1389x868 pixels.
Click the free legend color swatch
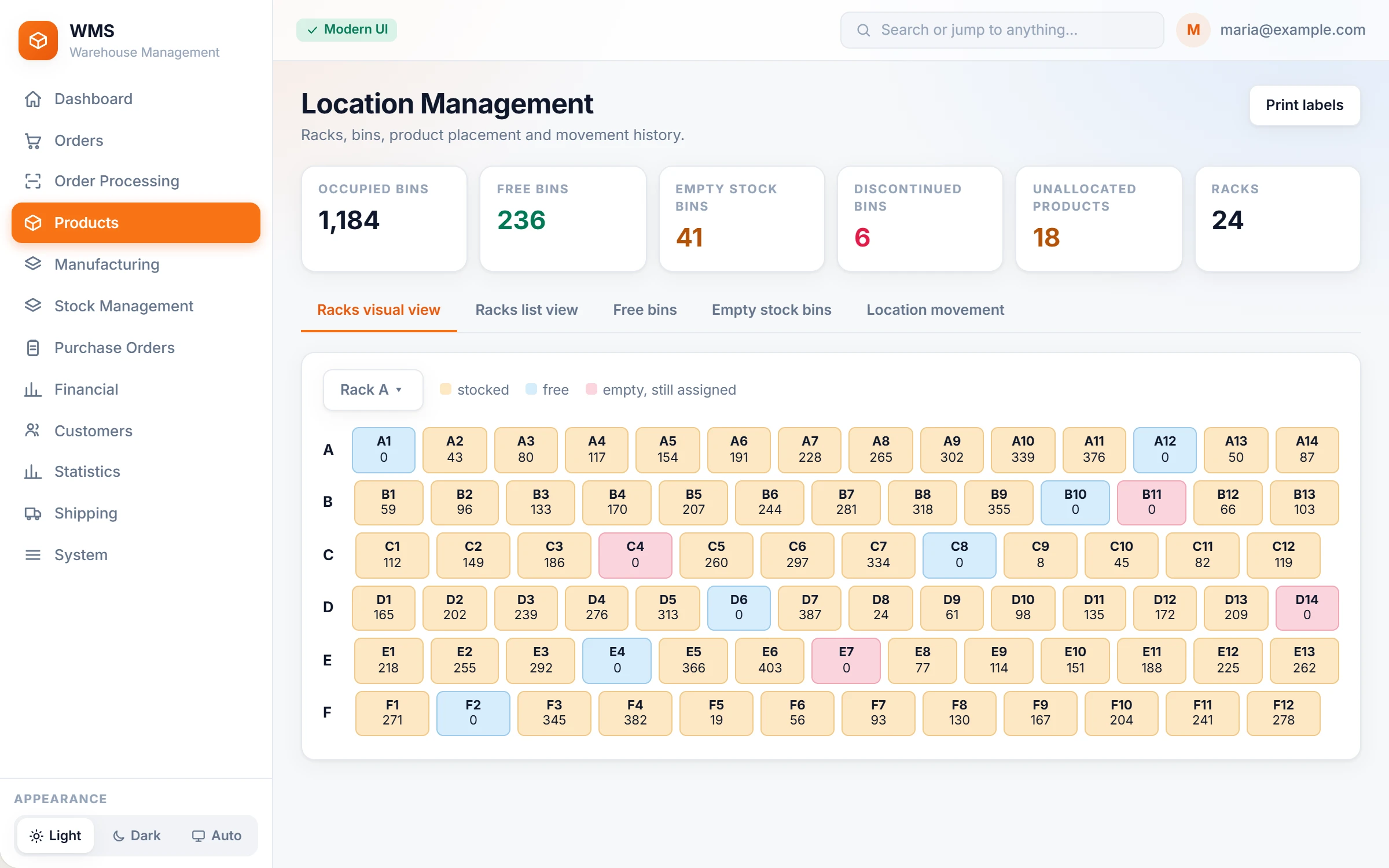click(x=531, y=389)
